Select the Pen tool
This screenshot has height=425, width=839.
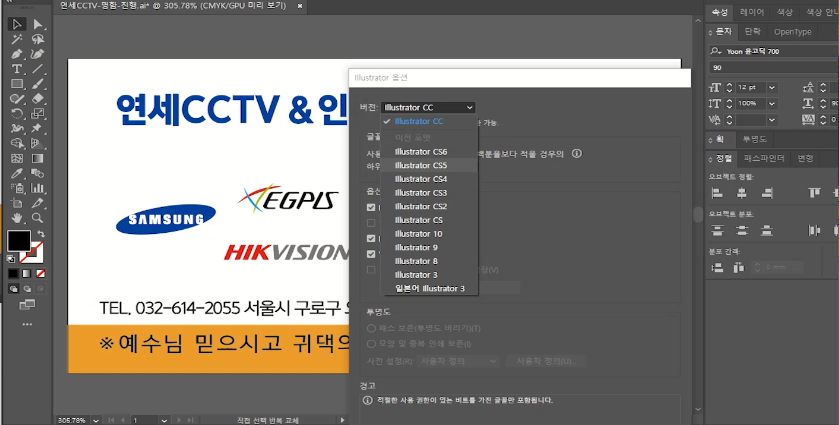coord(17,54)
